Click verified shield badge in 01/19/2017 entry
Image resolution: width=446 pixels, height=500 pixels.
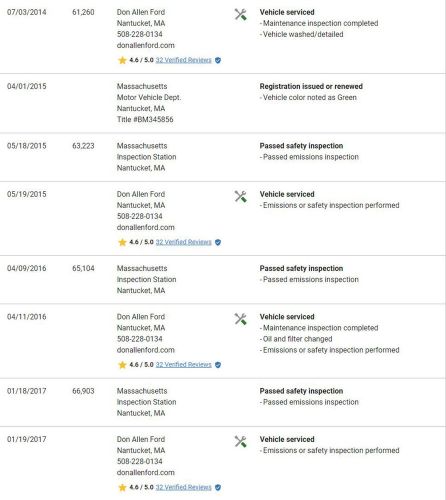pos(218,488)
